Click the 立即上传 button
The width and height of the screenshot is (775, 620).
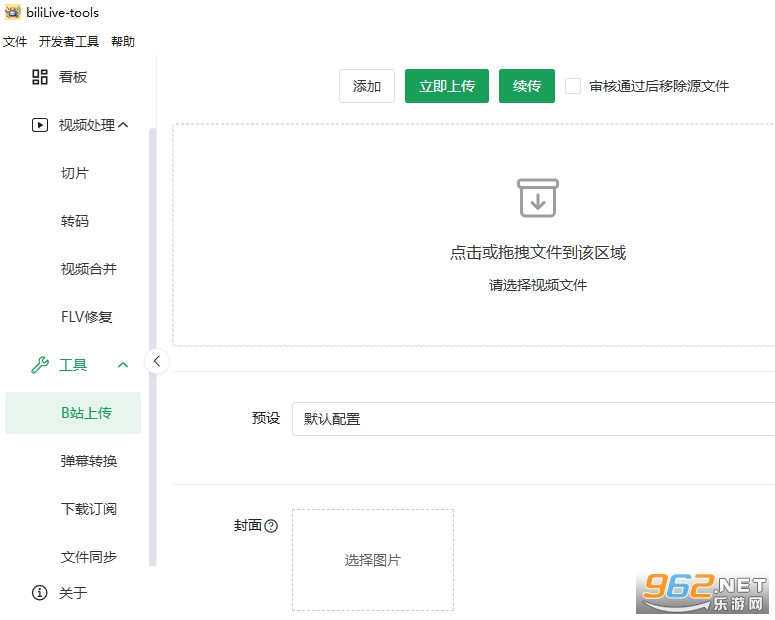447,86
